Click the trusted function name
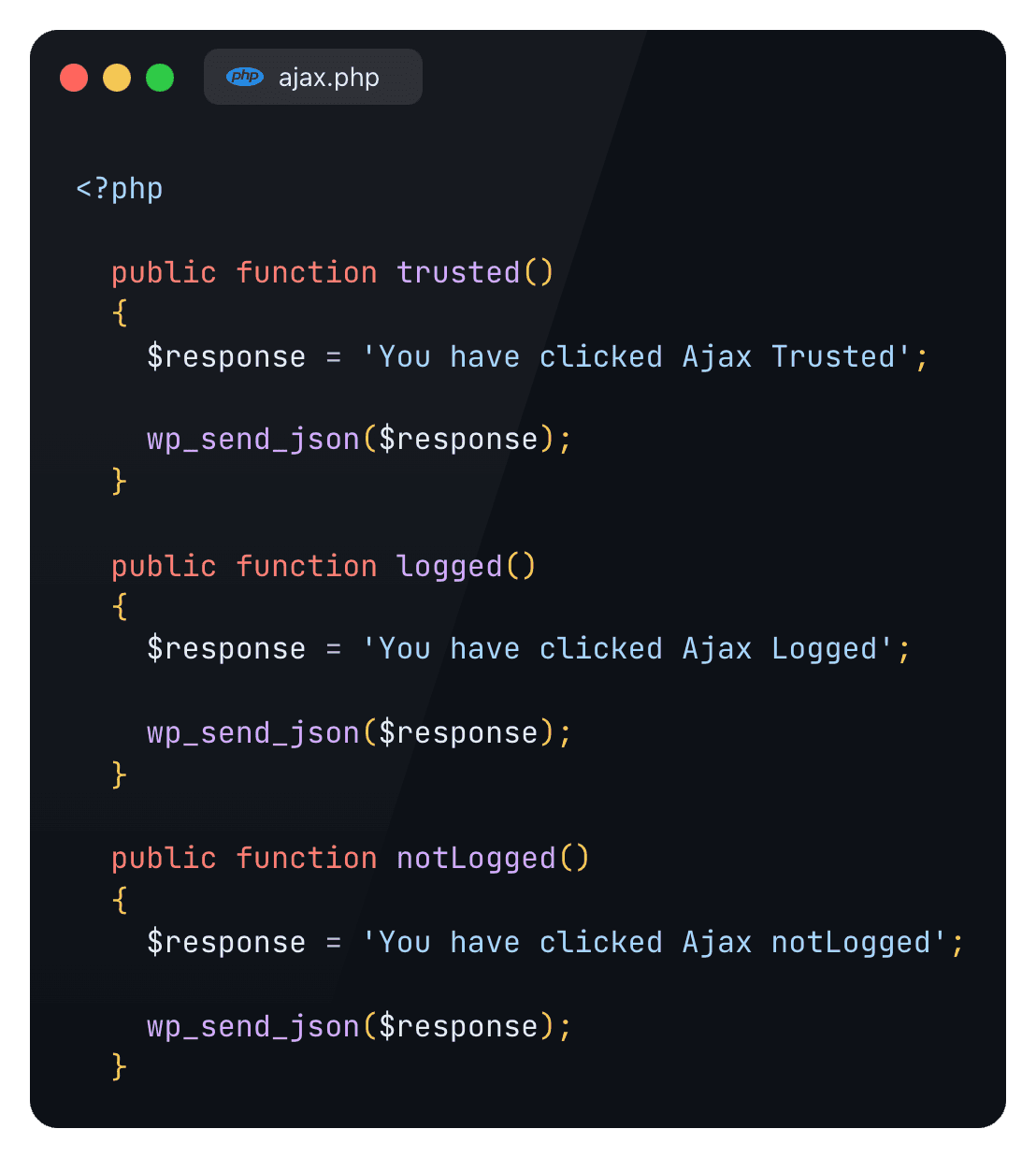 (x=458, y=272)
